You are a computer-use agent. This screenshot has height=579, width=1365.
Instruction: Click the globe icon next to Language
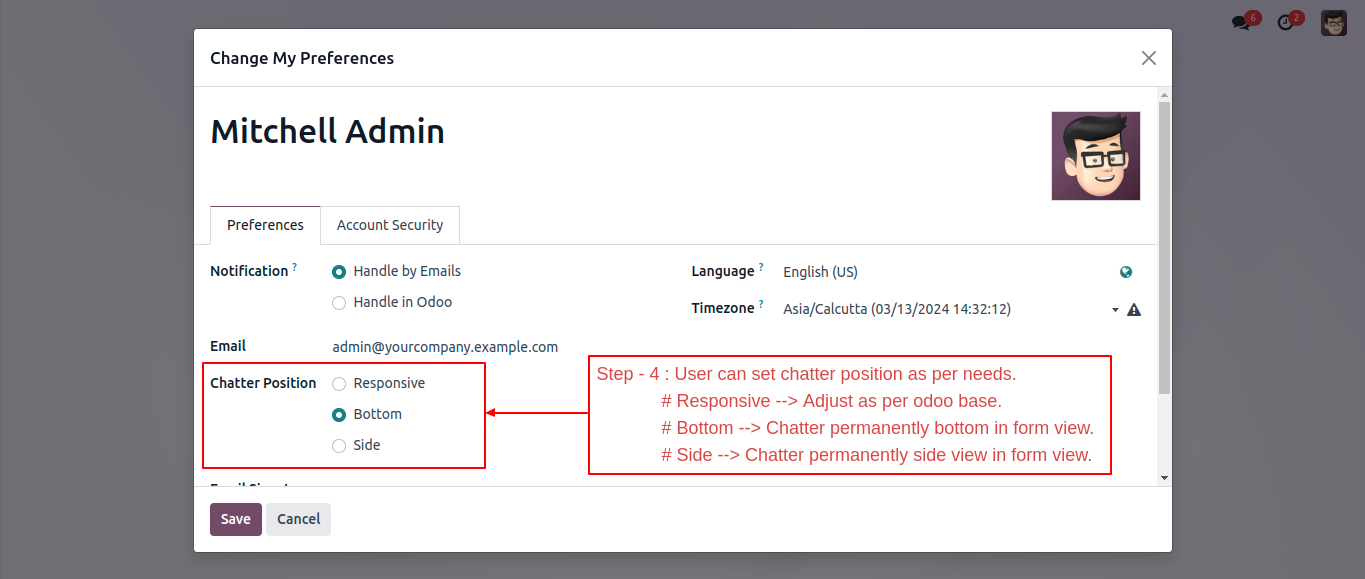(x=1127, y=272)
